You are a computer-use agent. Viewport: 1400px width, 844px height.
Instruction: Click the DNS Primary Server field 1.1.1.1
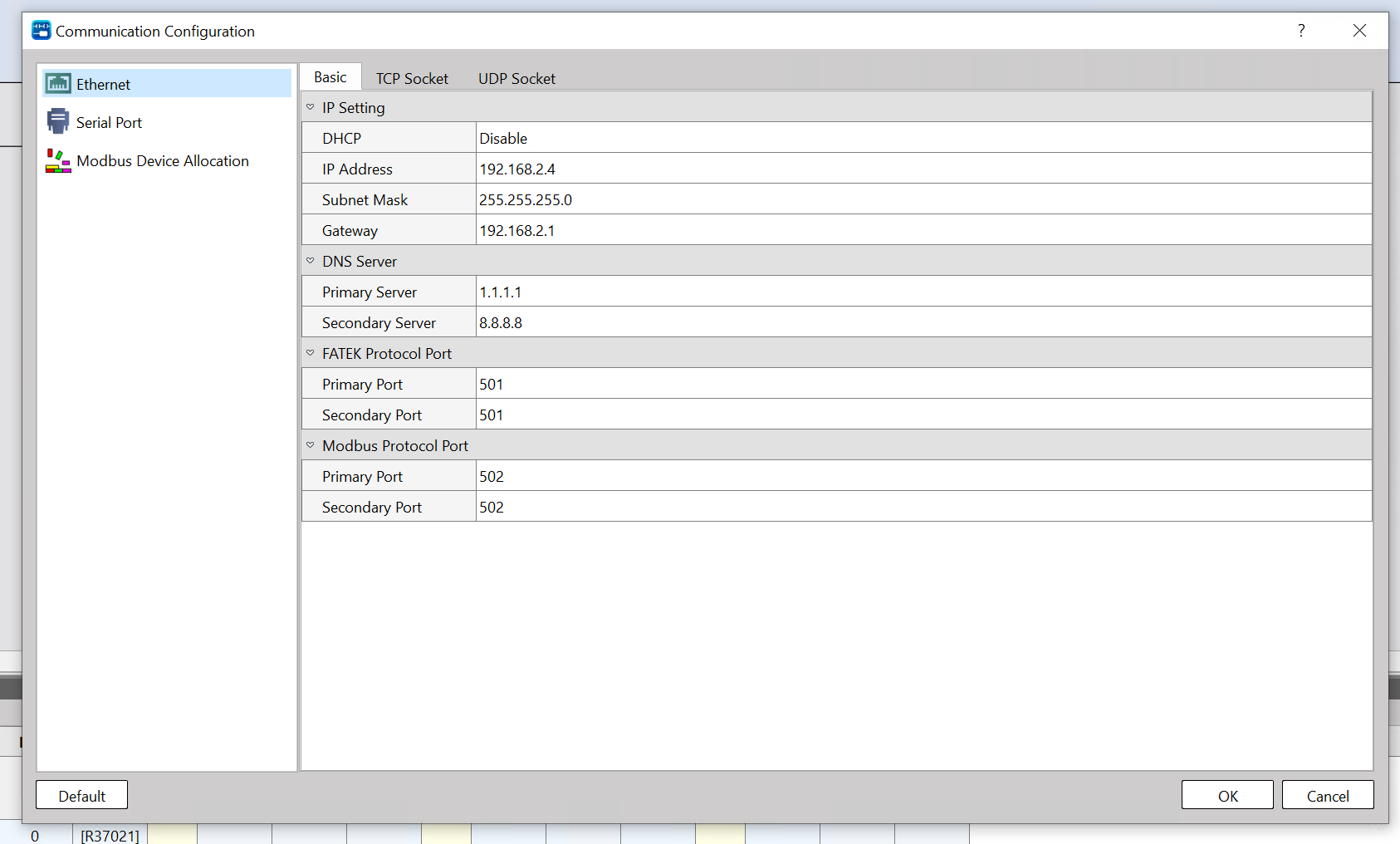coord(923,292)
